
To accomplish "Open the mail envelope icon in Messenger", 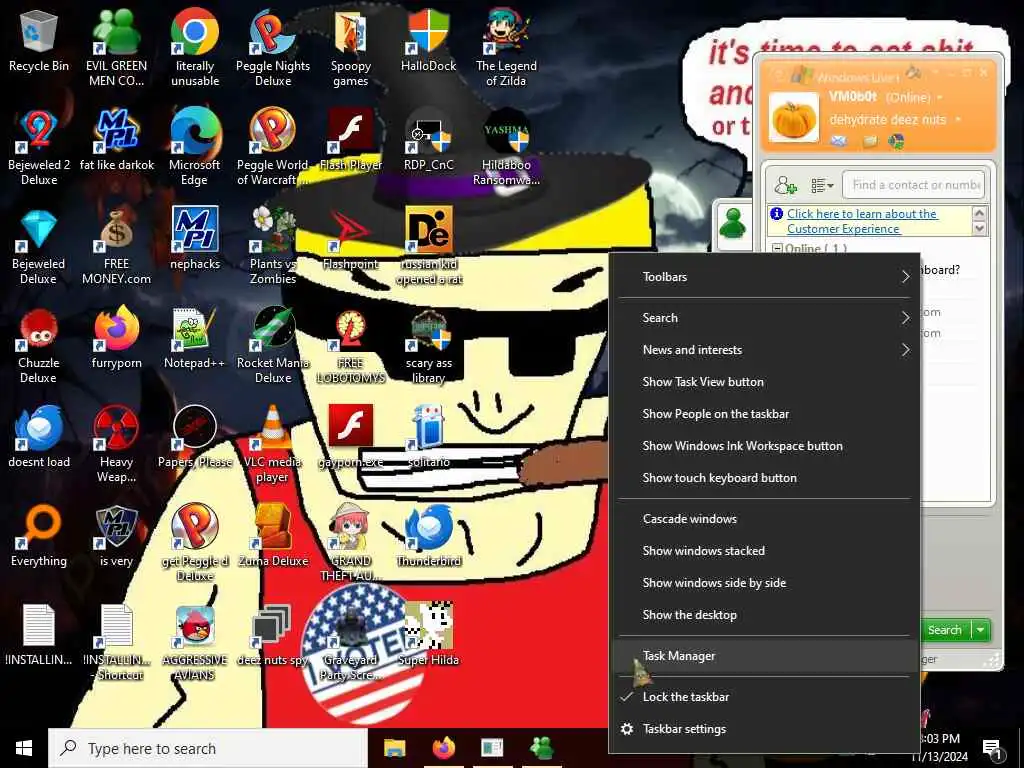I will point(839,140).
